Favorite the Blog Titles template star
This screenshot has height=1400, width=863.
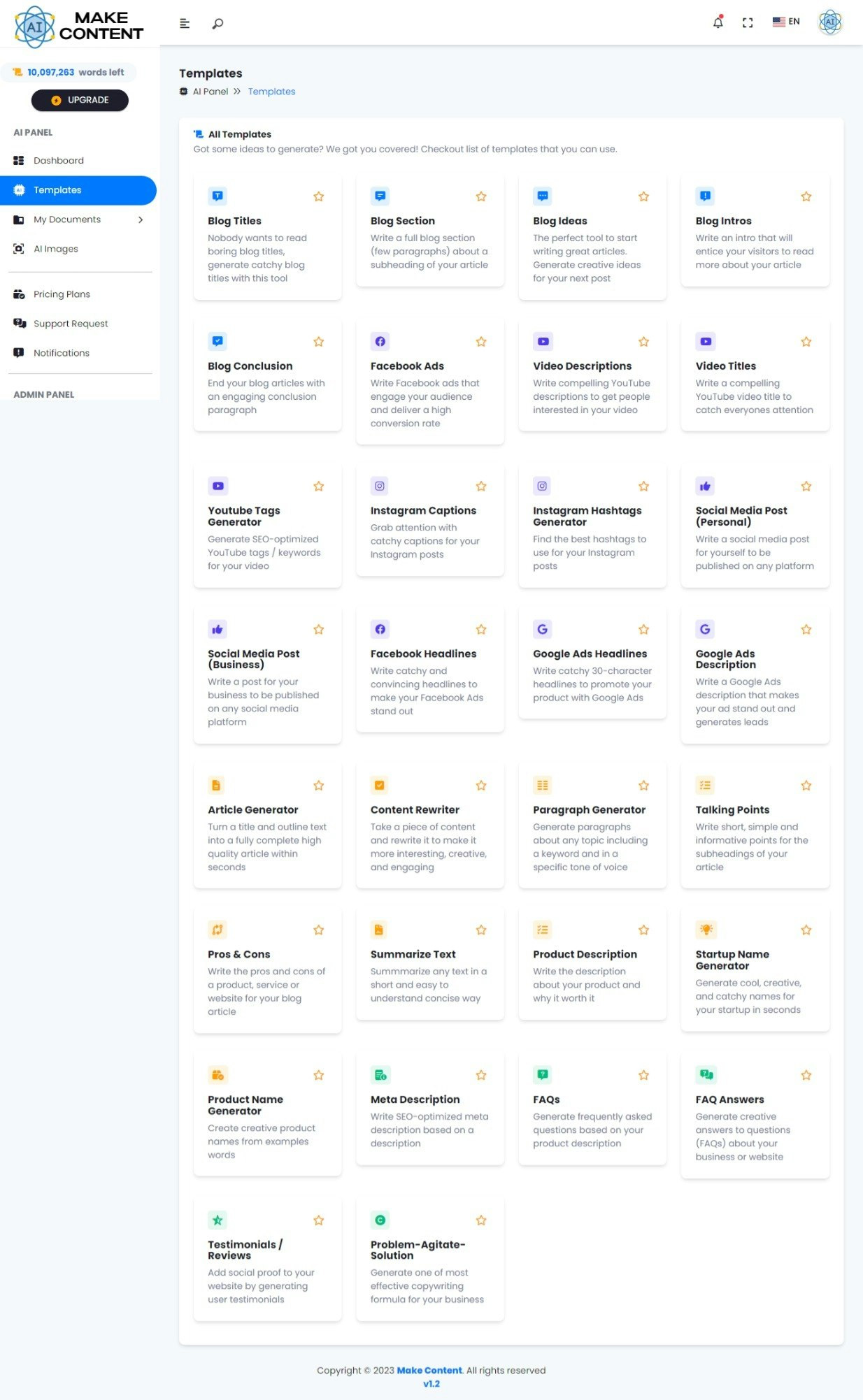pos(319,196)
